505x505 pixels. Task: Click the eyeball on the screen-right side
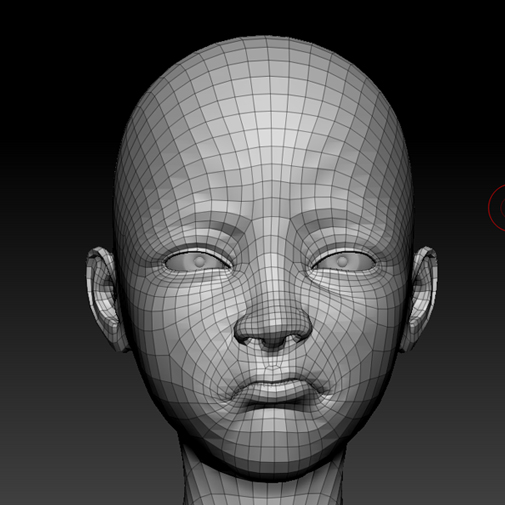(344, 261)
